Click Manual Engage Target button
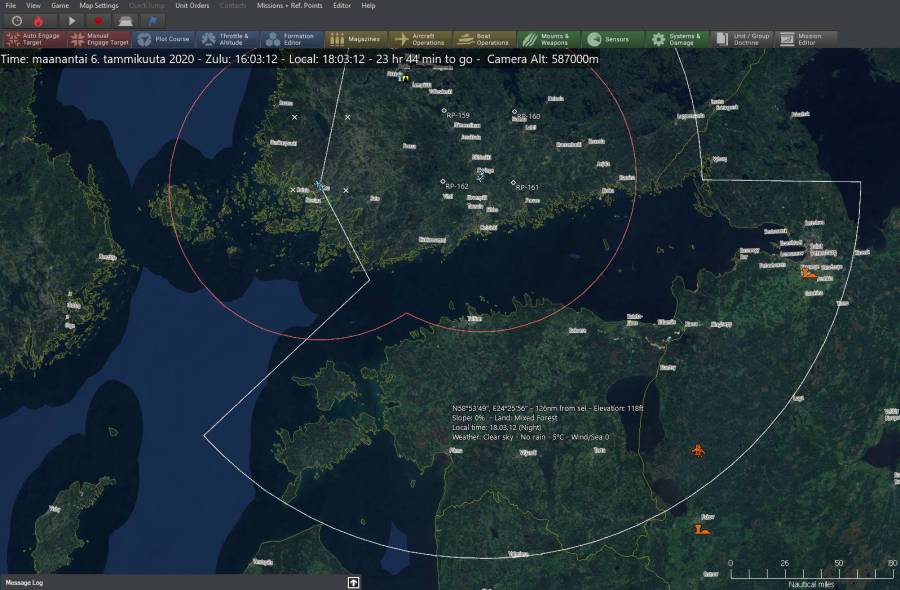 tap(99, 39)
